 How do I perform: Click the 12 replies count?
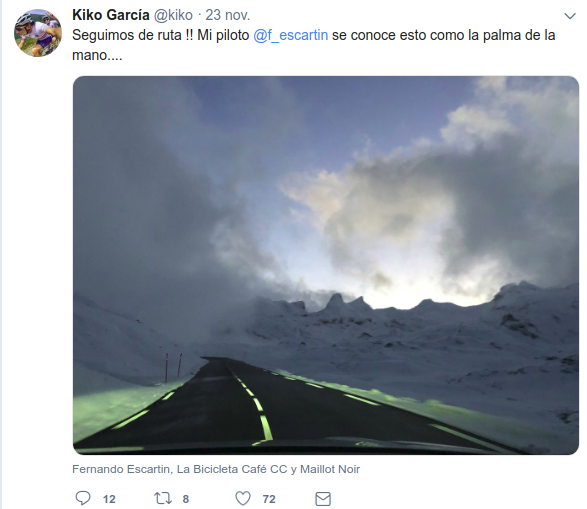109,499
